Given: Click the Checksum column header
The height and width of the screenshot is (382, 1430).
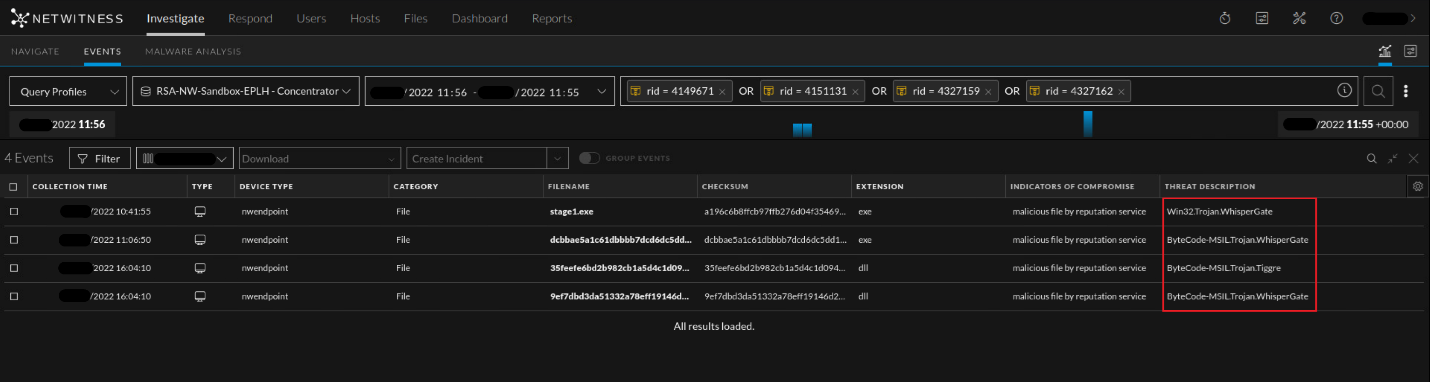Looking at the screenshot, I should pos(725,187).
